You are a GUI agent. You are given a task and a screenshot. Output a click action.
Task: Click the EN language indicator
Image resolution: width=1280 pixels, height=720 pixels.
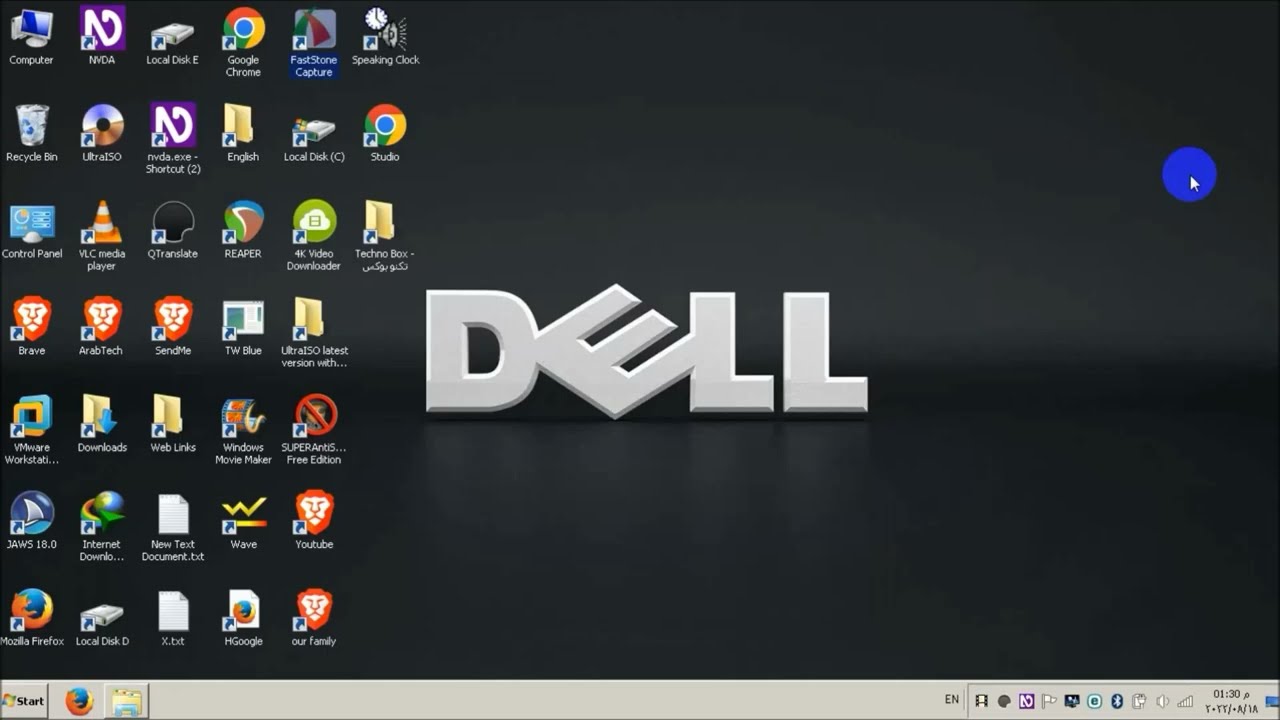[x=951, y=700]
